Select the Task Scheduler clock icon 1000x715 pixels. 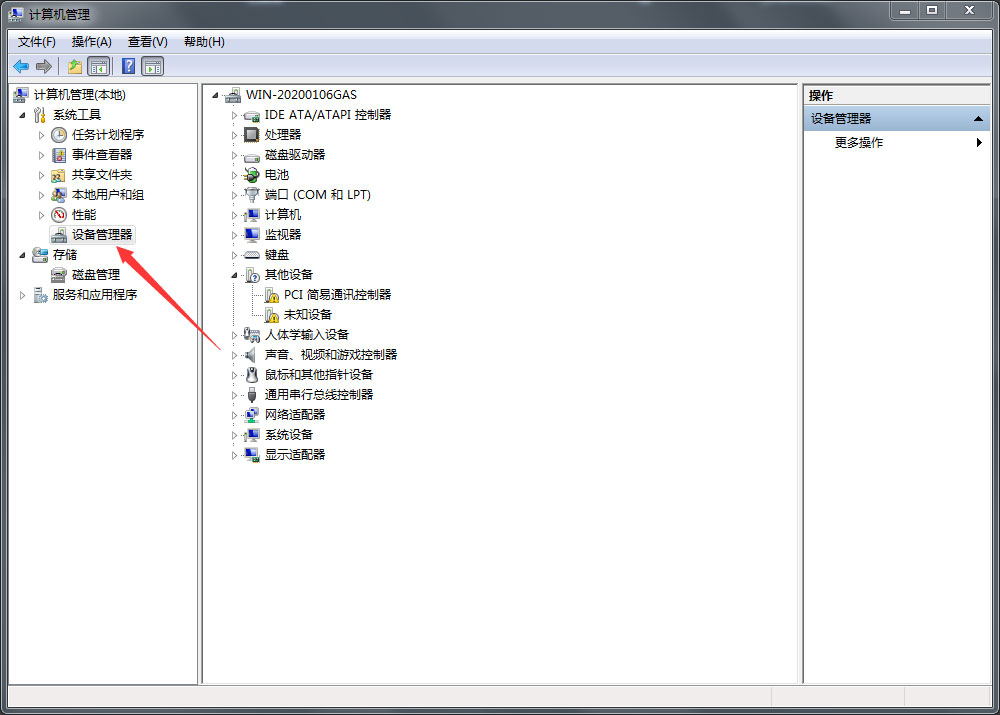click(59, 135)
